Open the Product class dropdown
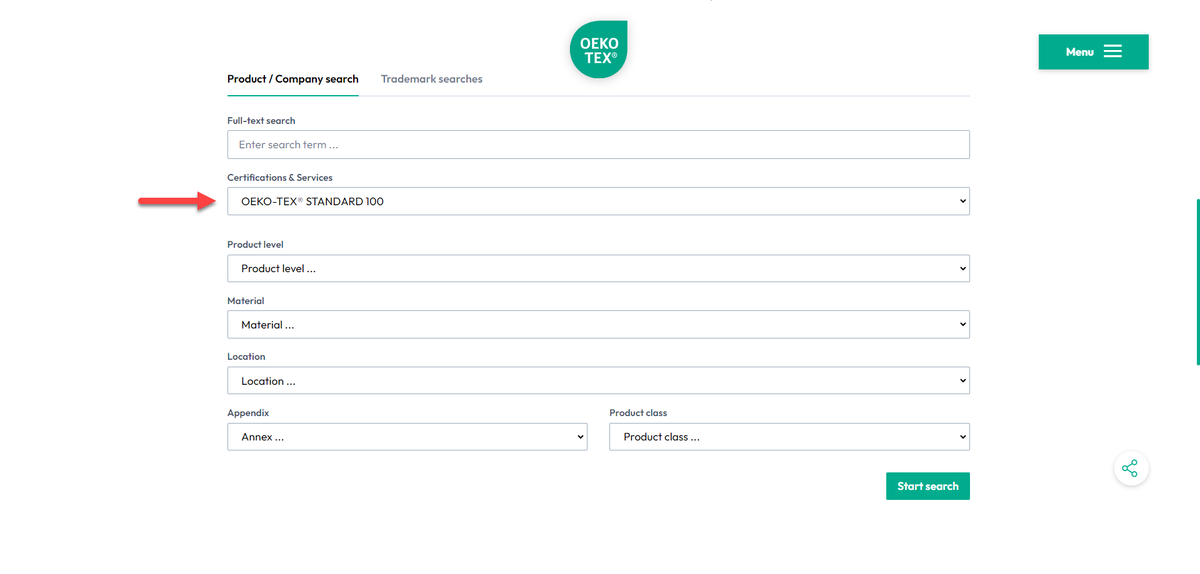Viewport: 1200px width, 574px height. click(789, 437)
